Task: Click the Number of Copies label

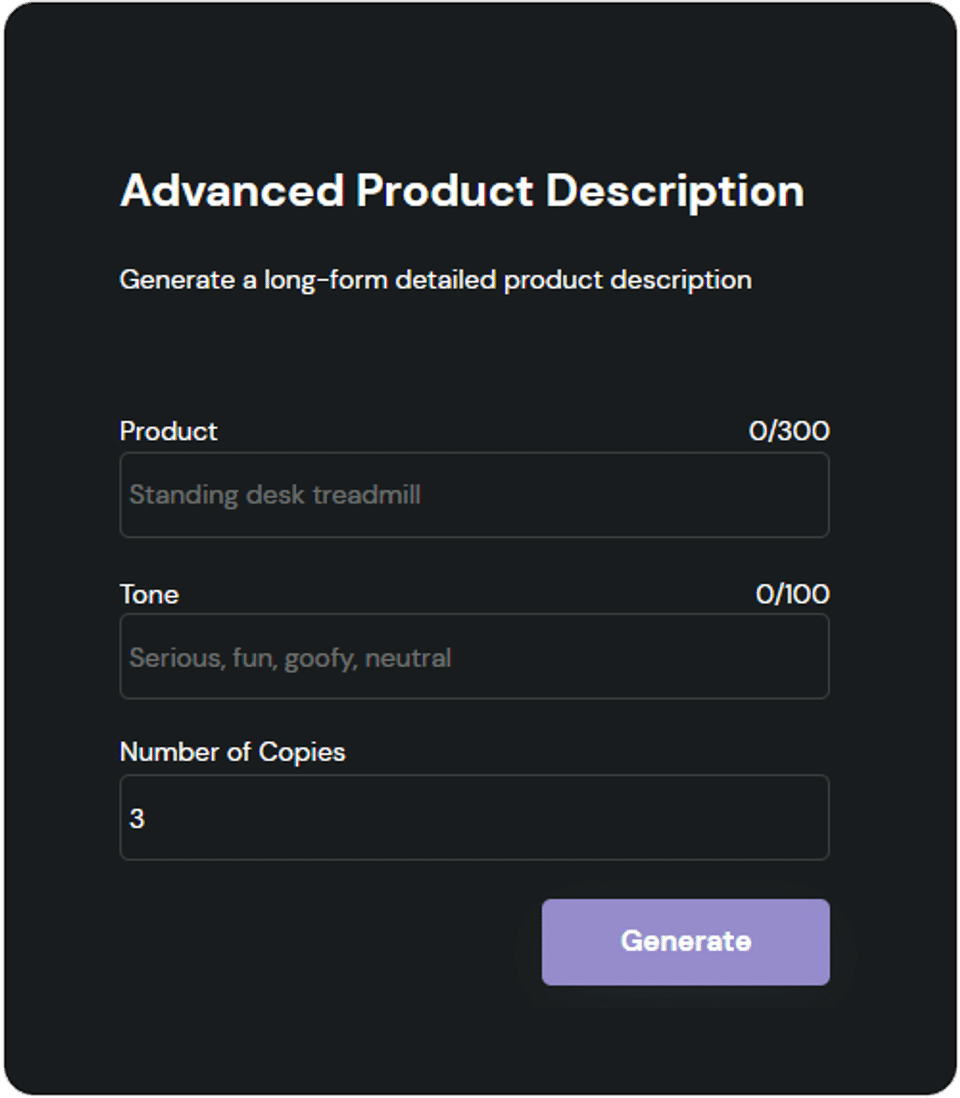Action: [x=232, y=752]
